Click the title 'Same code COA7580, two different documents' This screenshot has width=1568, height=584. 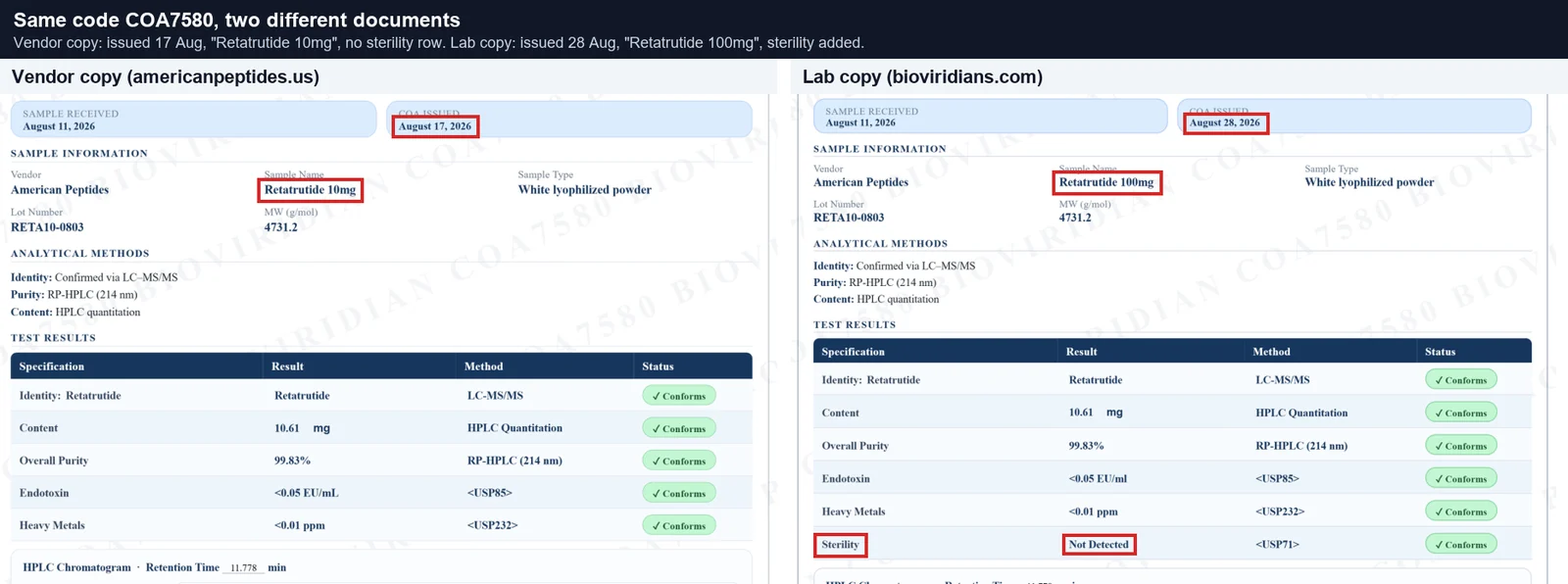click(x=236, y=20)
